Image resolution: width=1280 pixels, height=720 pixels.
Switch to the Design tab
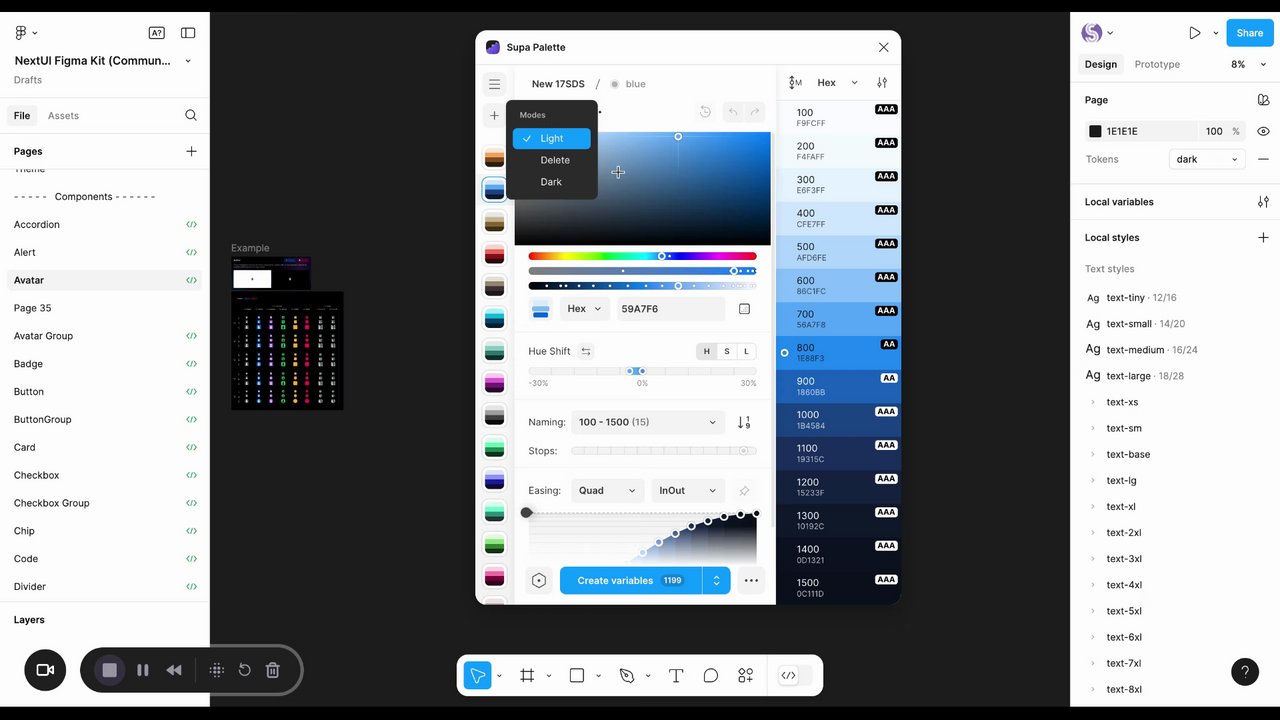pos(1100,64)
